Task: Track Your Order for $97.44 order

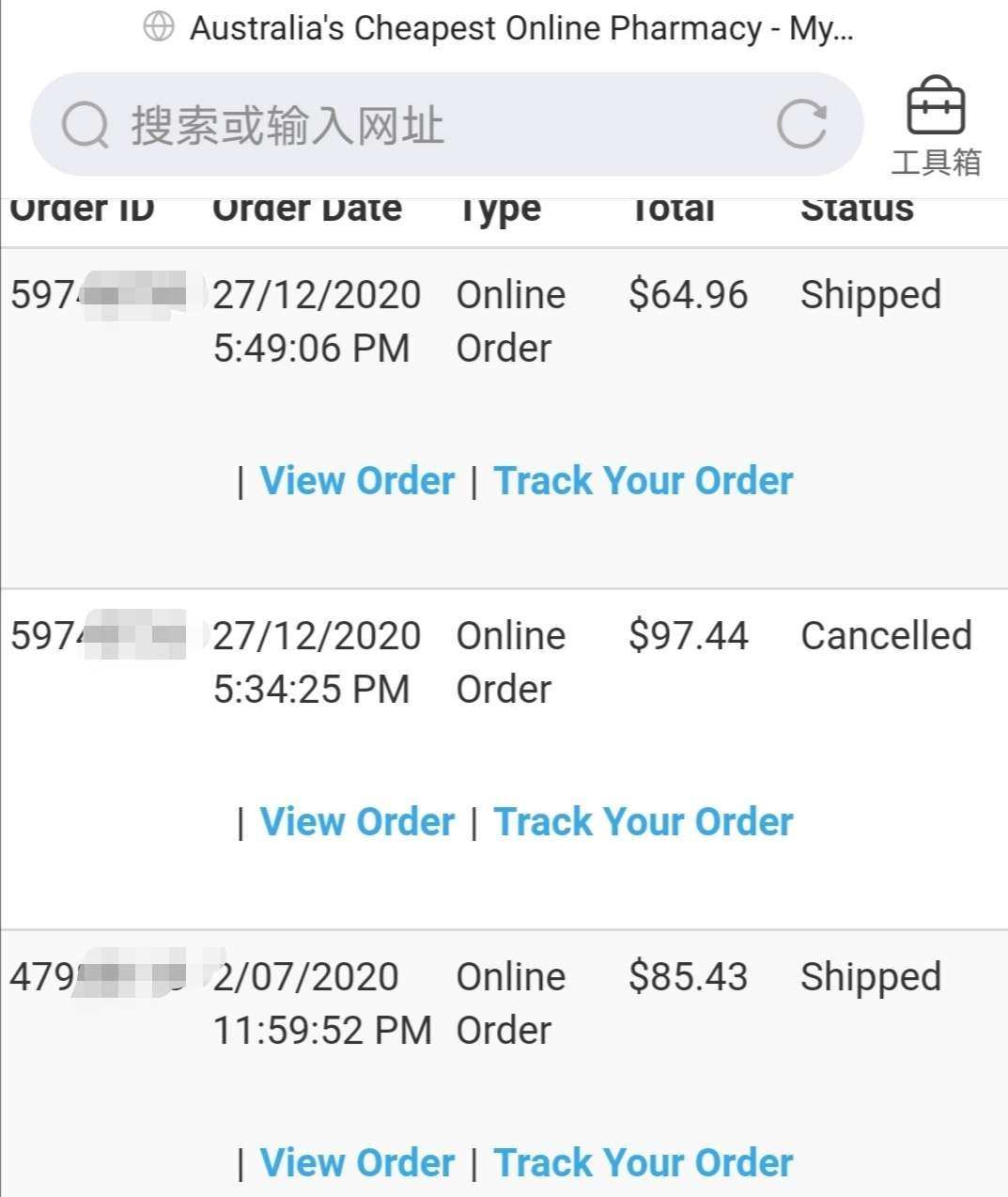Action: [644, 821]
